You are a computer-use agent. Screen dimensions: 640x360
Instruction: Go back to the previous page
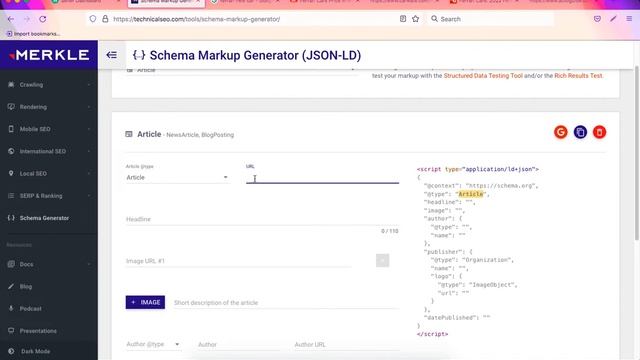point(11,19)
